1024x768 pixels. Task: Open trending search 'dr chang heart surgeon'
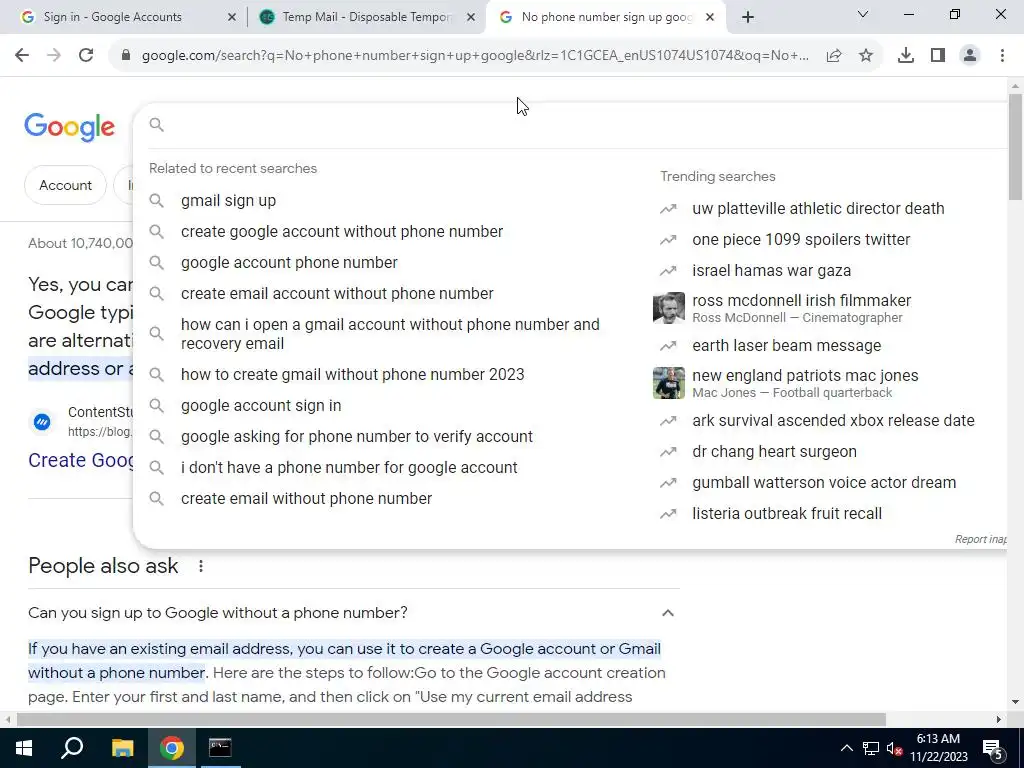[775, 452]
